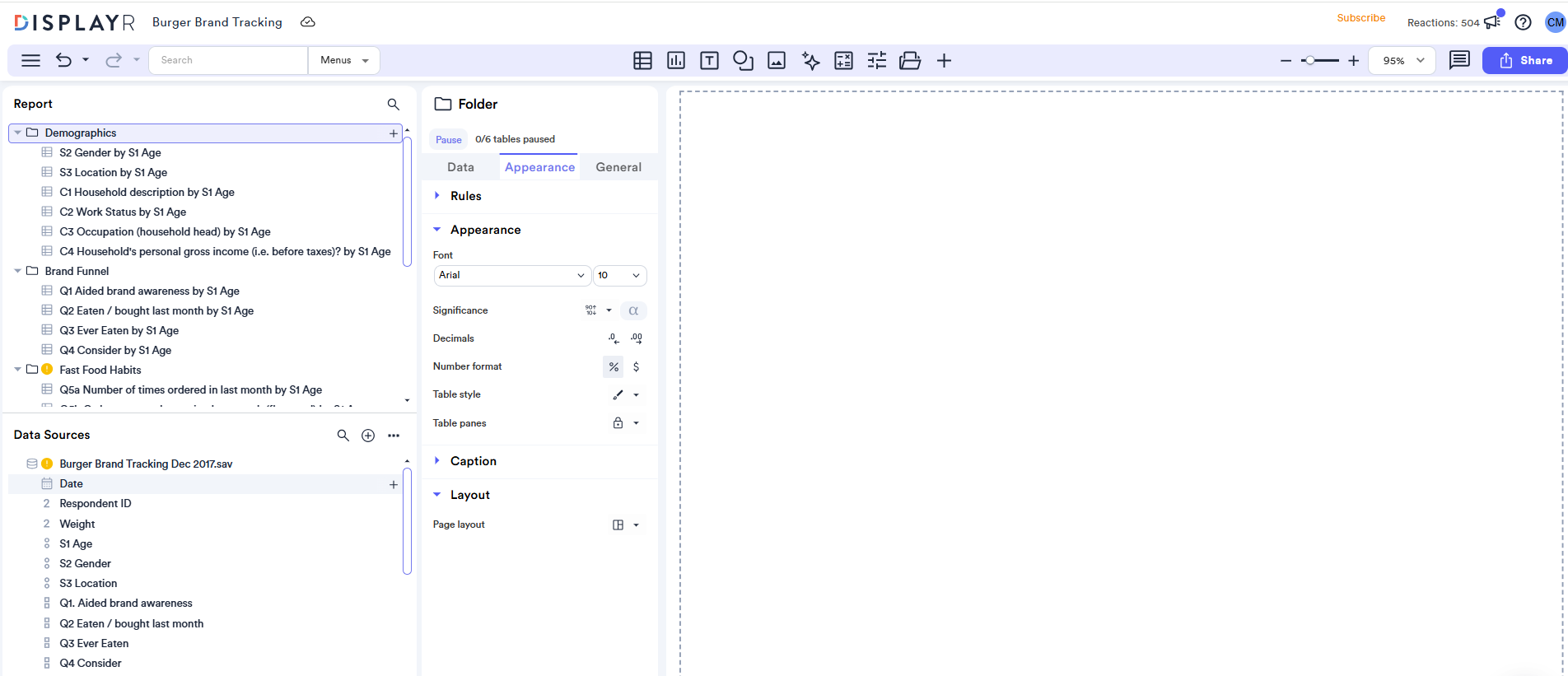Insert a visualization chart from the toolbar

(x=676, y=61)
